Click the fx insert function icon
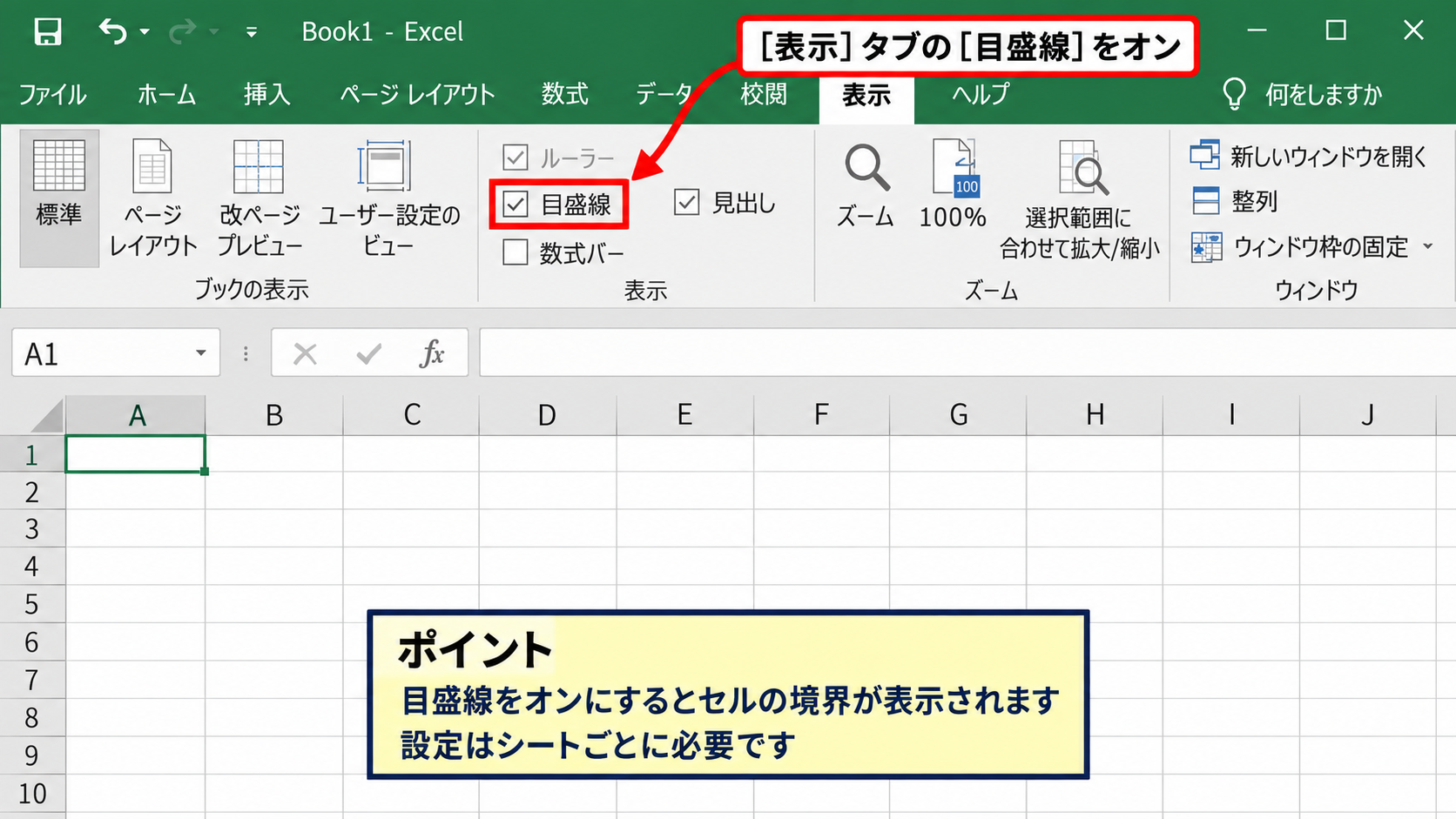 pos(432,353)
